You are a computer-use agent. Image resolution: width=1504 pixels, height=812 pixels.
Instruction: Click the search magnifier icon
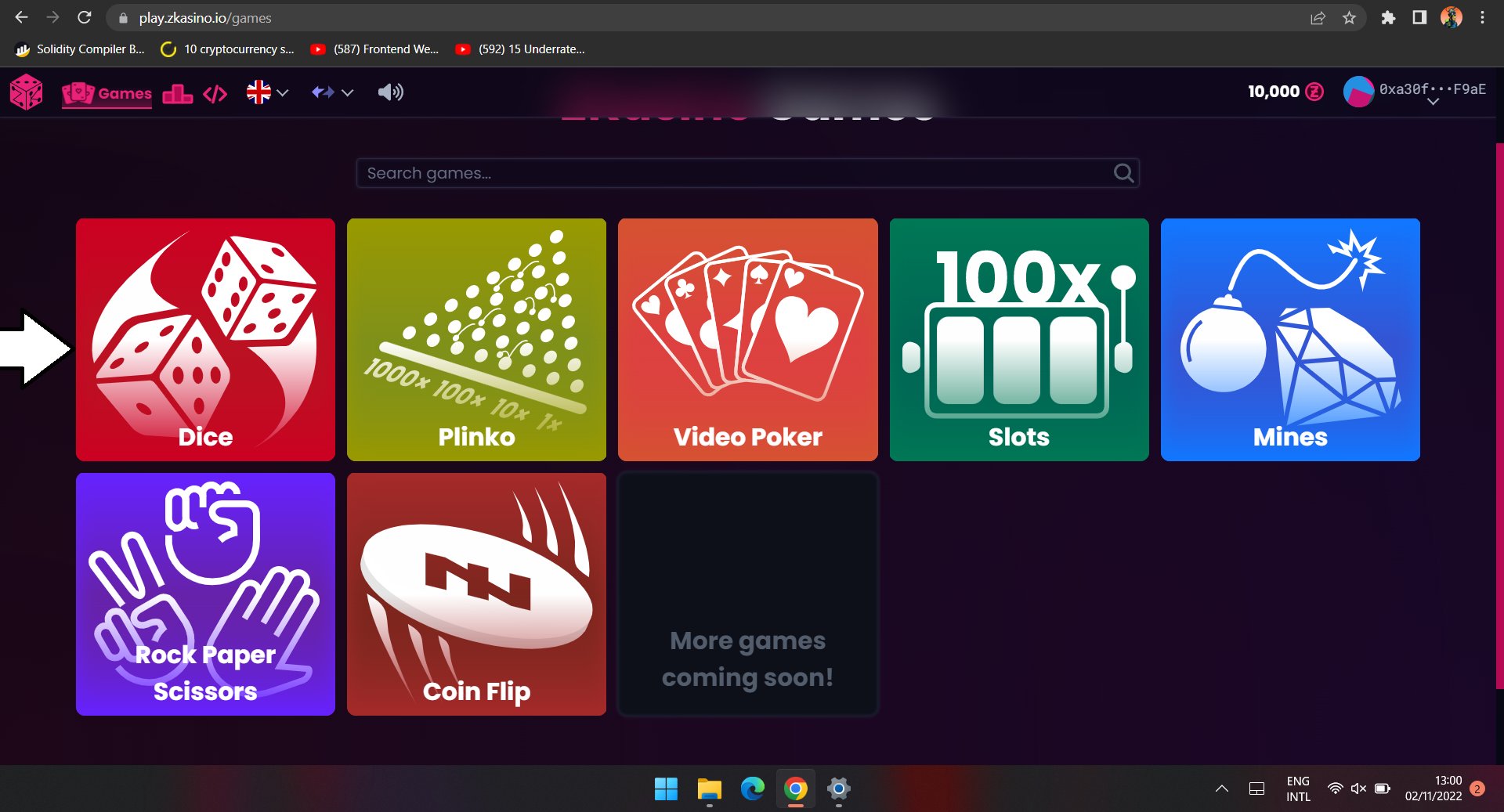(x=1123, y=173)
